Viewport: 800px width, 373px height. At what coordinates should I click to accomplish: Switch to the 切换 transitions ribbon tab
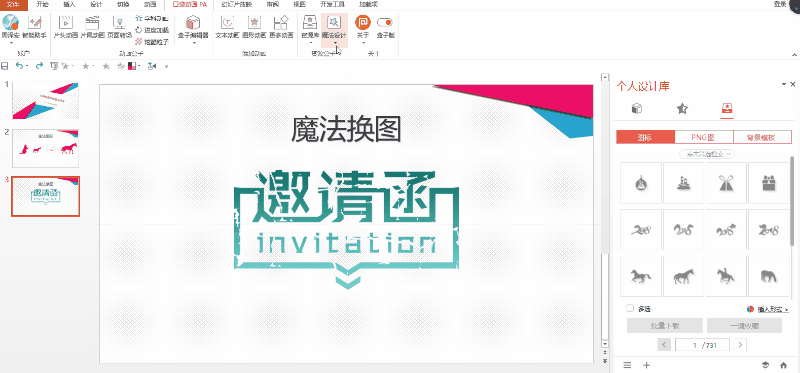pyautogui.click(x=122, y=4)
